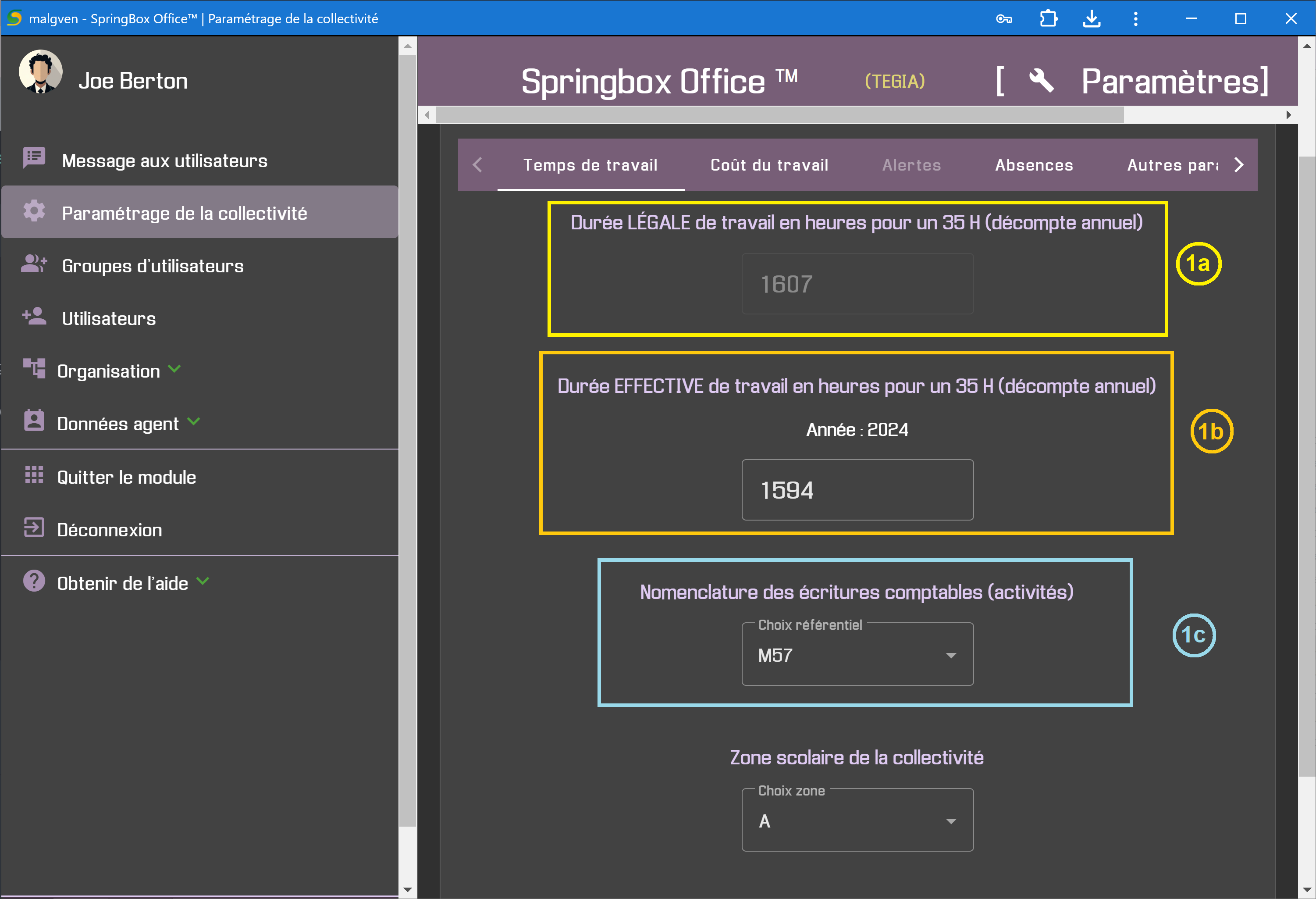The width and height of the screenshot is (1316, 899).
Task: Click Obtenir de l'aide label
Action: click(x=122, y=583)
